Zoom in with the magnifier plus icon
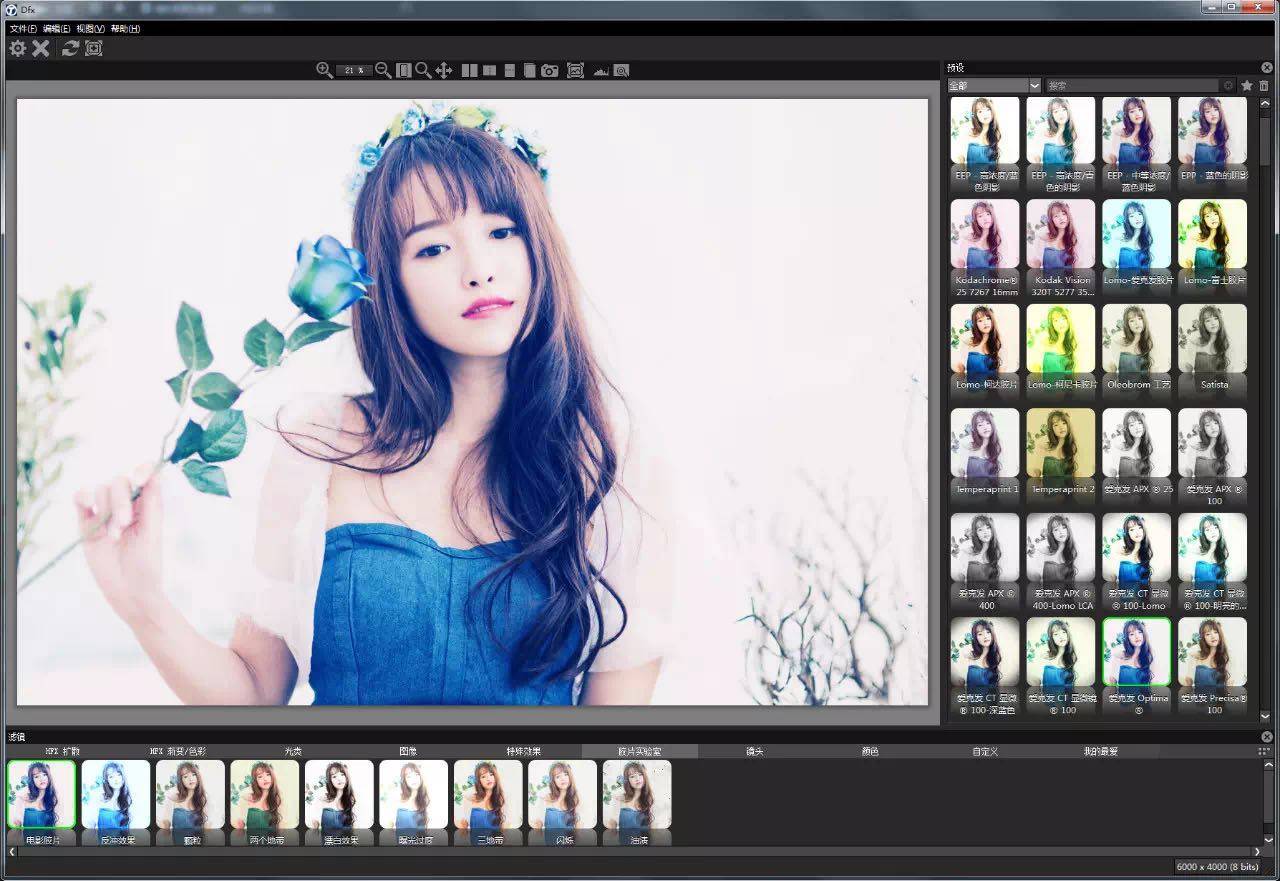This screenshot has width=1280, height=881. pos(324,70)
